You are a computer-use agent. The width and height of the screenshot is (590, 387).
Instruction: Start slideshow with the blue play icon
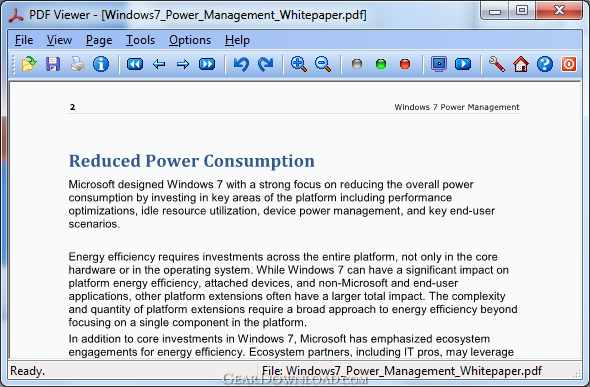[x=463, y=64]
